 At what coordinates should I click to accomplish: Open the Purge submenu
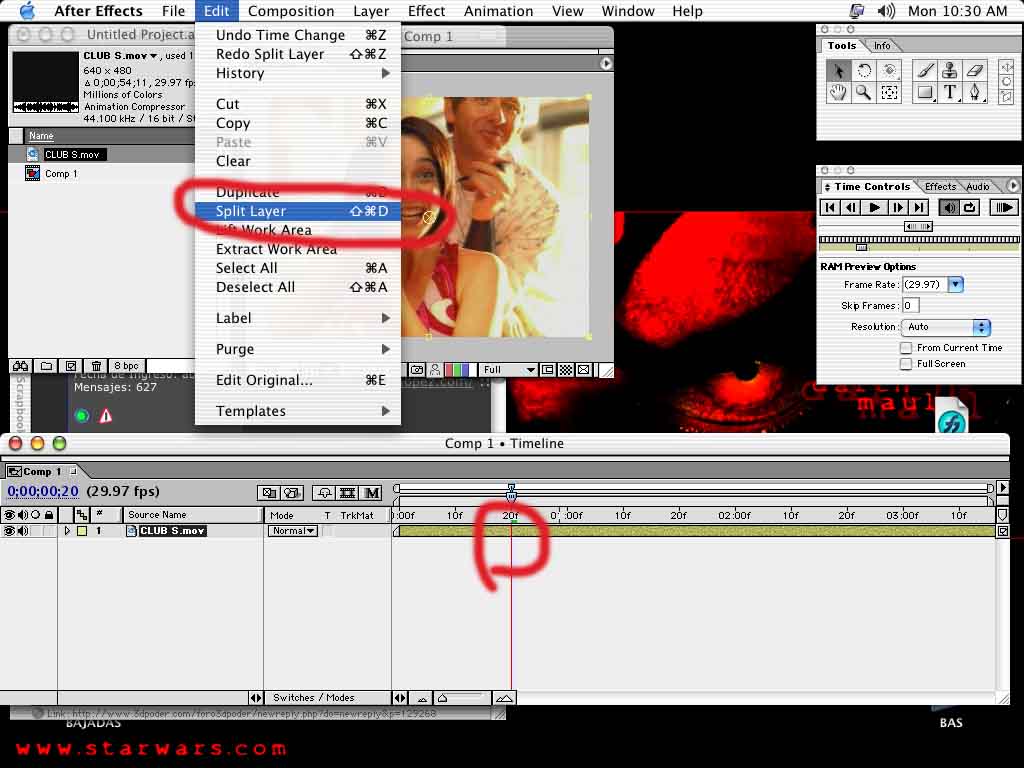[298, 349]
